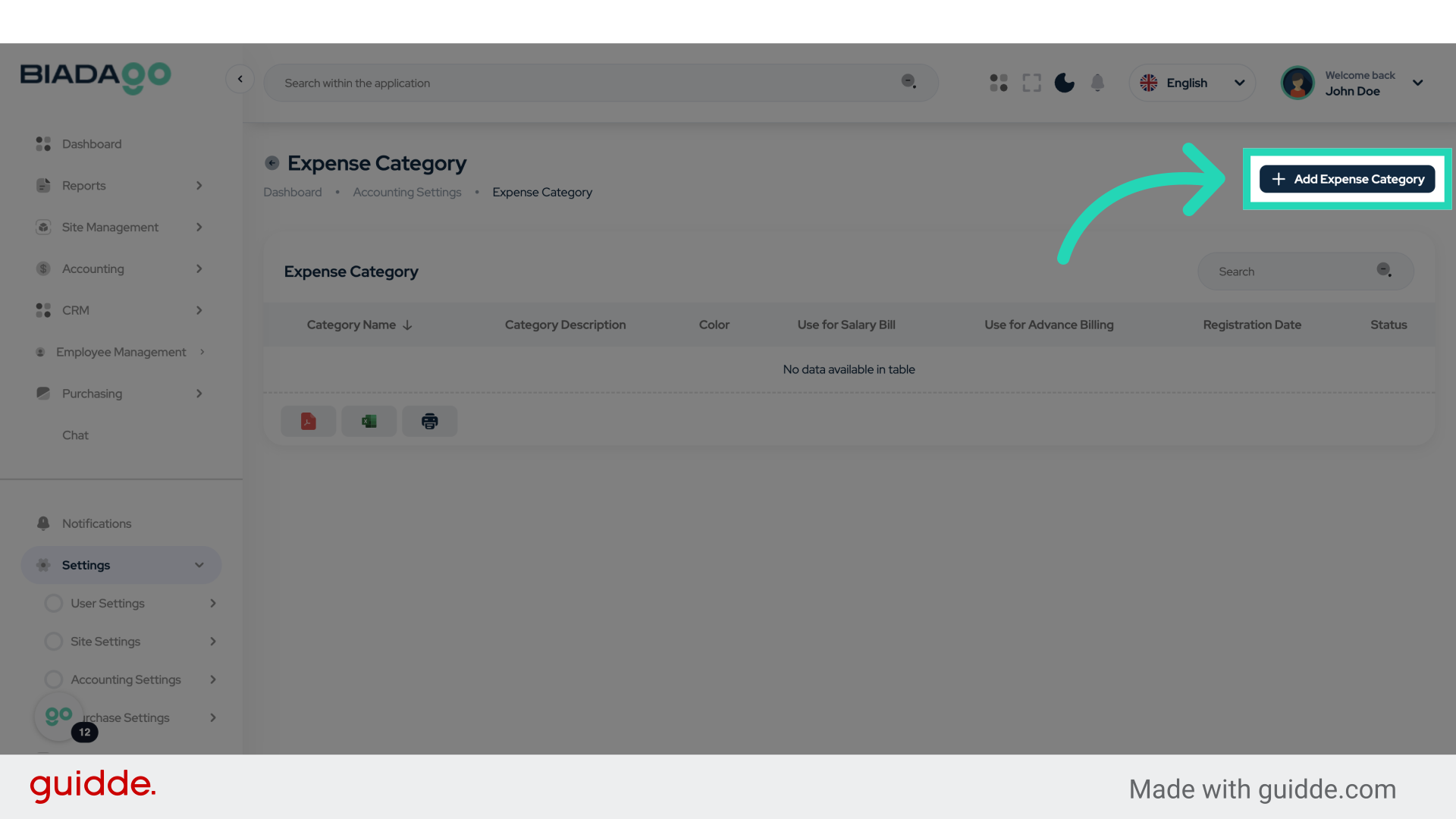Open the Chat section in sidebar
The image size is (1456, 819).
click(x=75, y=435)
